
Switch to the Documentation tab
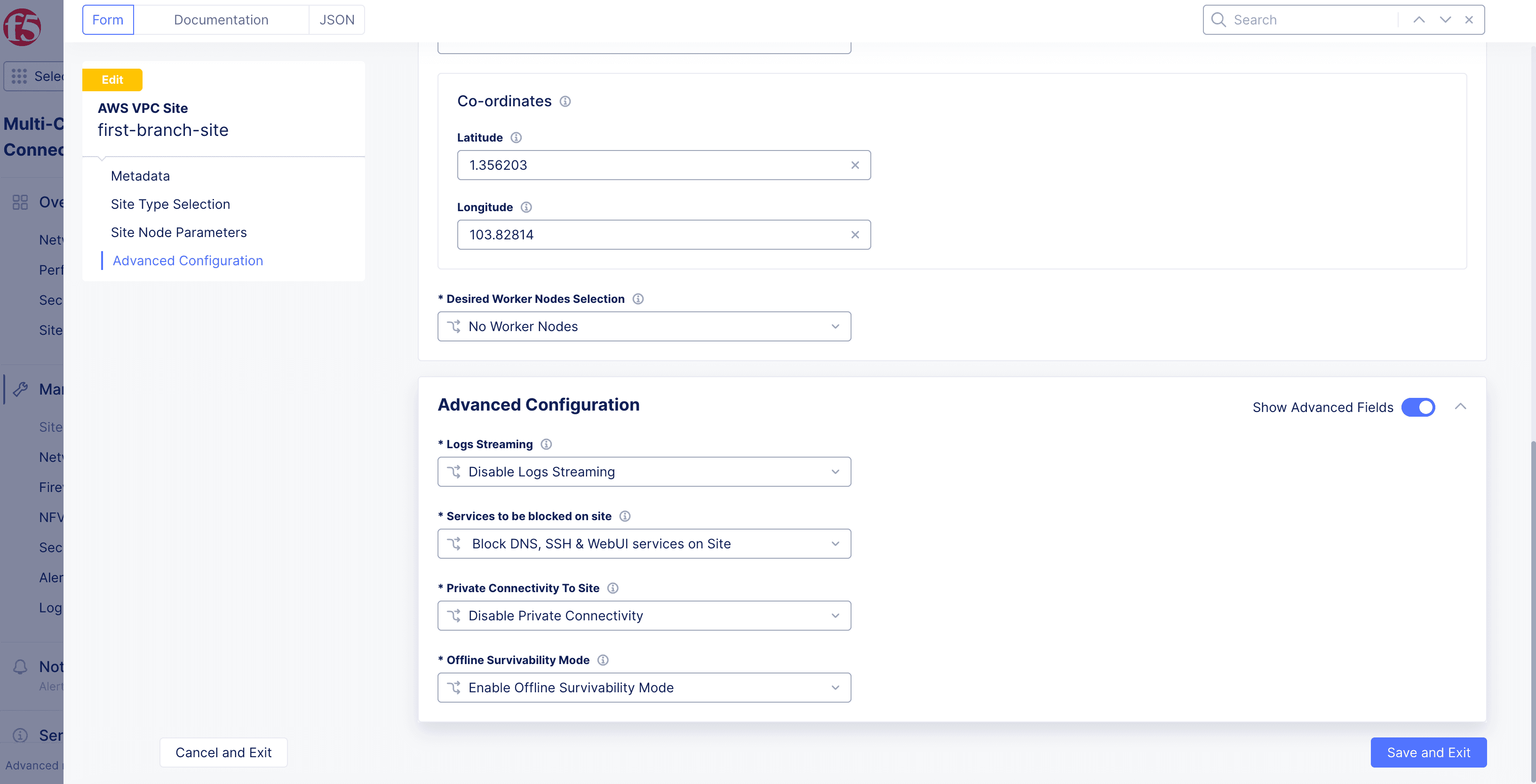click(x=221, y=18)
